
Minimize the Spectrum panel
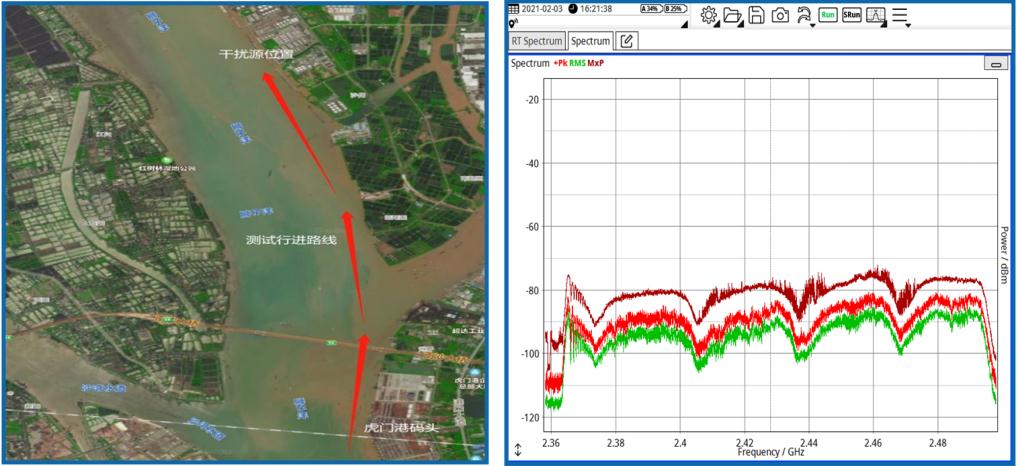(995, 63)
